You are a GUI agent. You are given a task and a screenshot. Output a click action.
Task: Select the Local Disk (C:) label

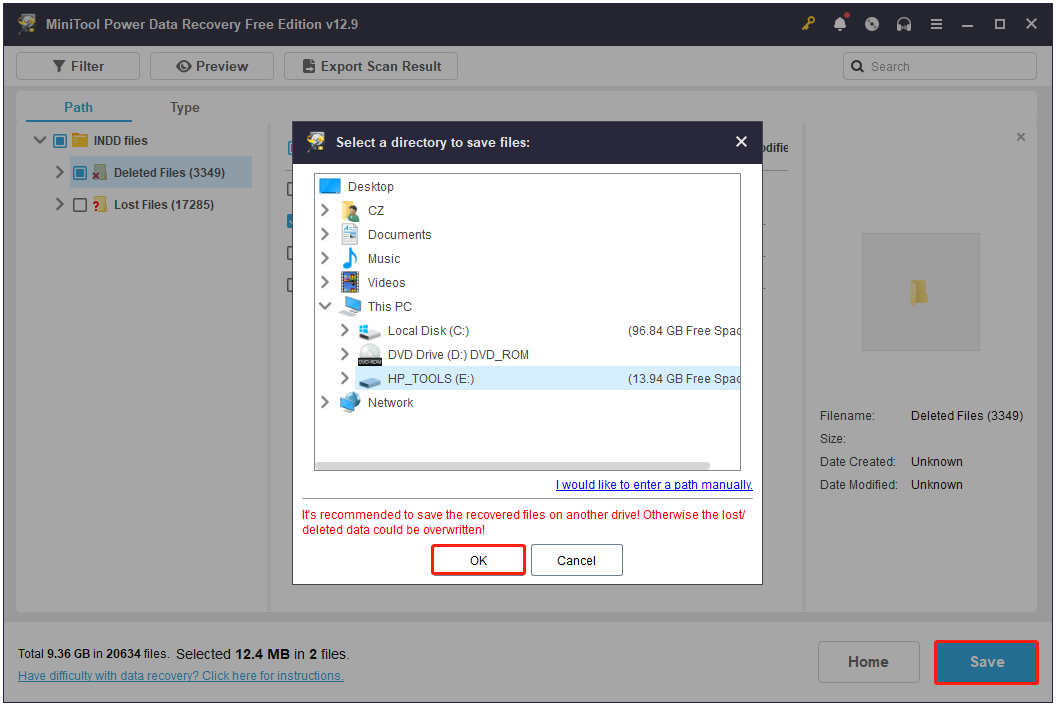point(428,331)
